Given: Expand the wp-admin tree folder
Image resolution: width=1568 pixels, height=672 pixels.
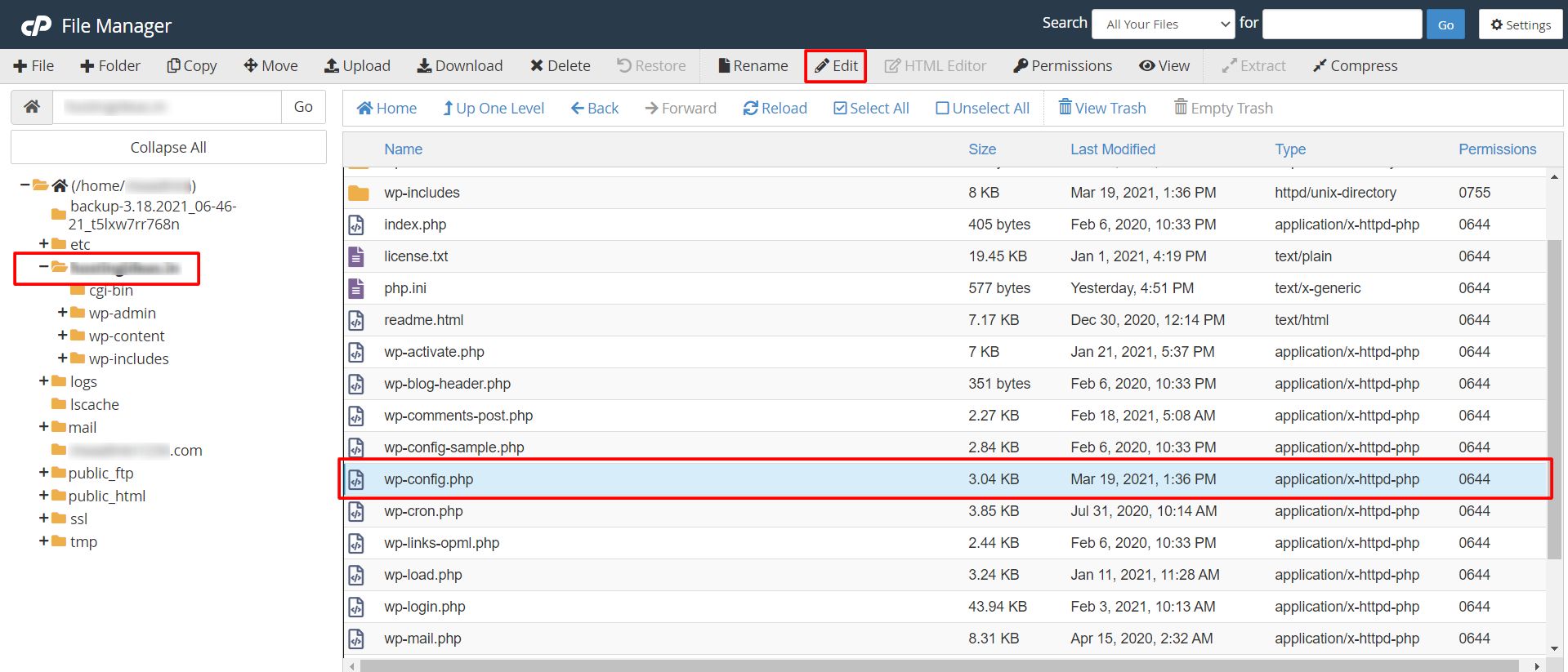Looking at the screenshot, I should pos(62,312).
